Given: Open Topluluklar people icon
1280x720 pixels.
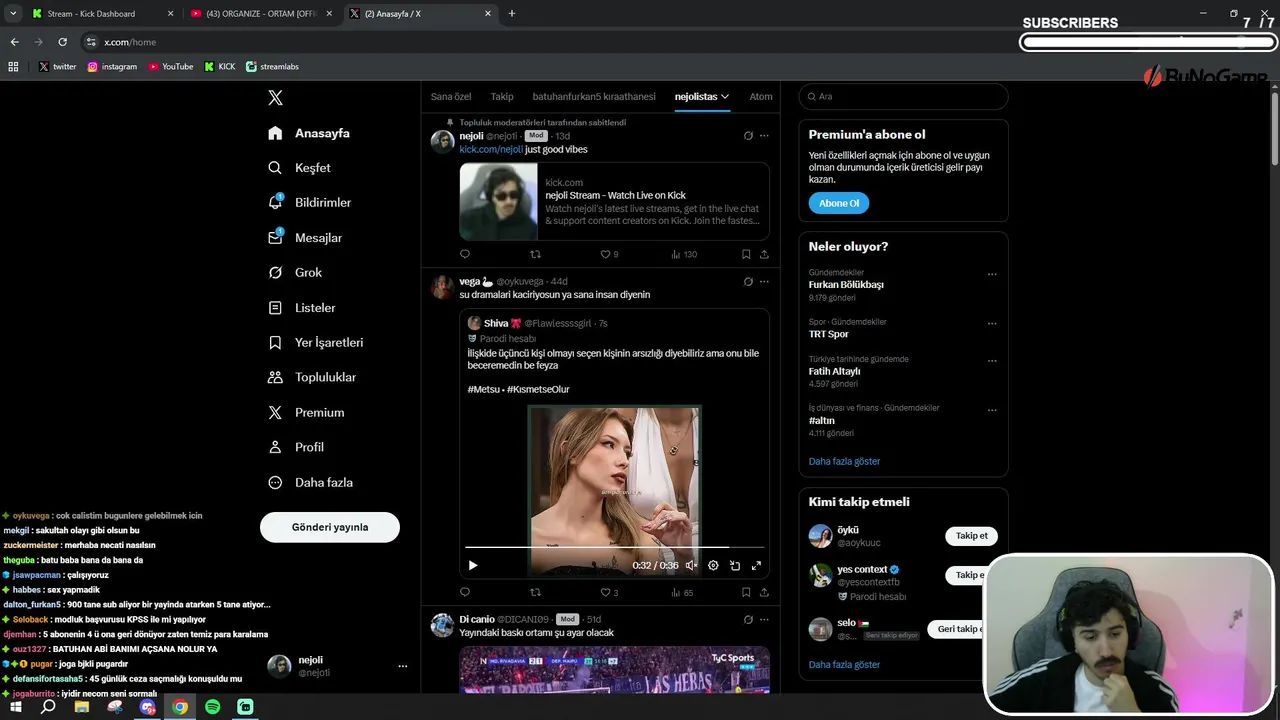Looking at the screenshot, I should point(275,377).
